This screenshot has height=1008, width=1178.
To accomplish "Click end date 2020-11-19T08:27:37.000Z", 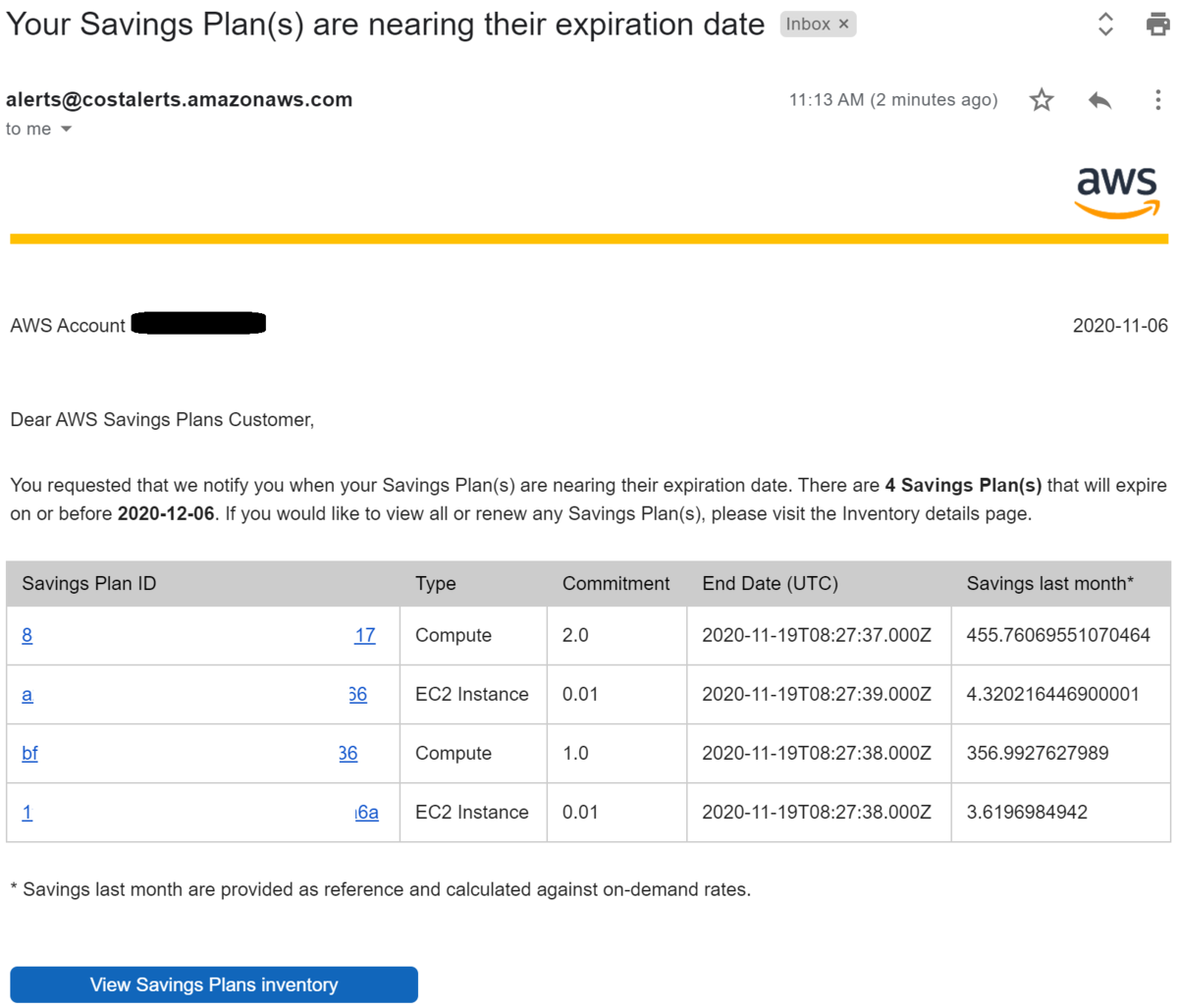I will (x=816, y=635).
